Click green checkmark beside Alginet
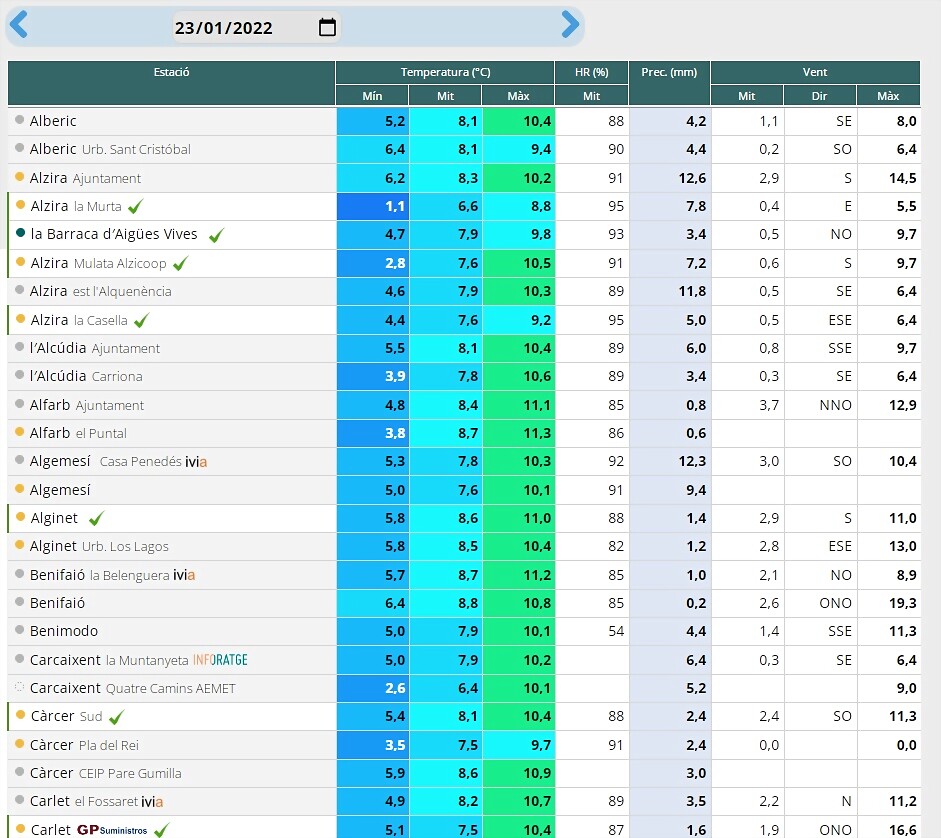Viewport: 941px width, 838px height. click(x=97, y=518)
